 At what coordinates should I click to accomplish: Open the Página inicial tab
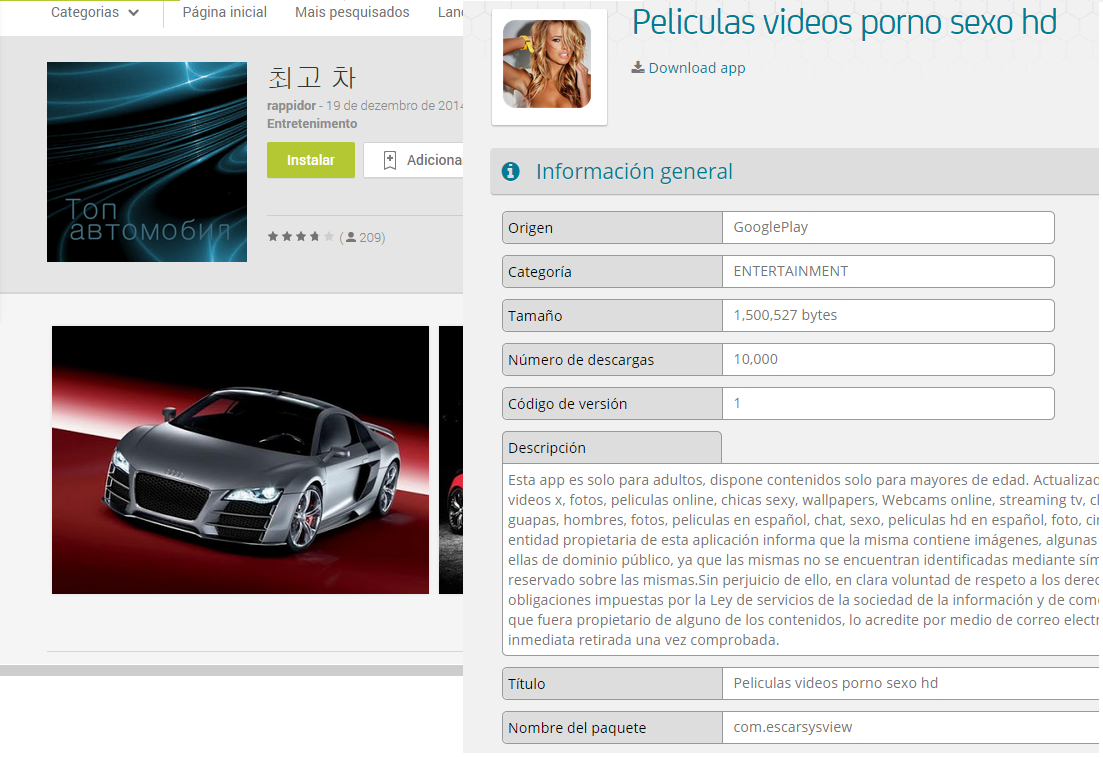click(x=224, y=13)
